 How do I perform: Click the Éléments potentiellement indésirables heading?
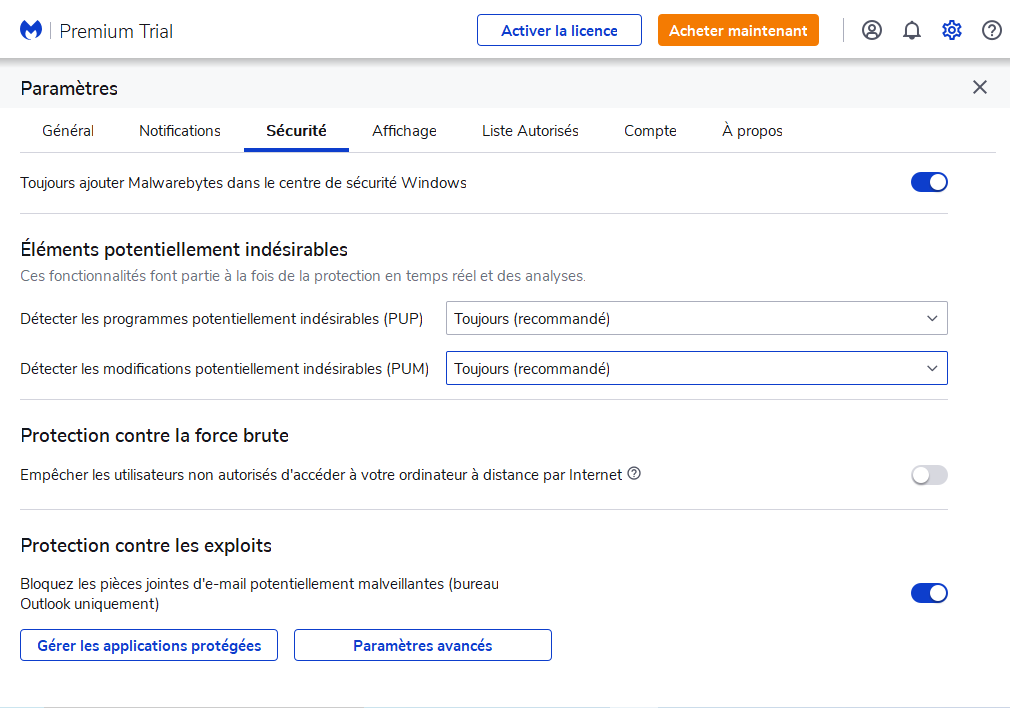(x=184, y=249)
